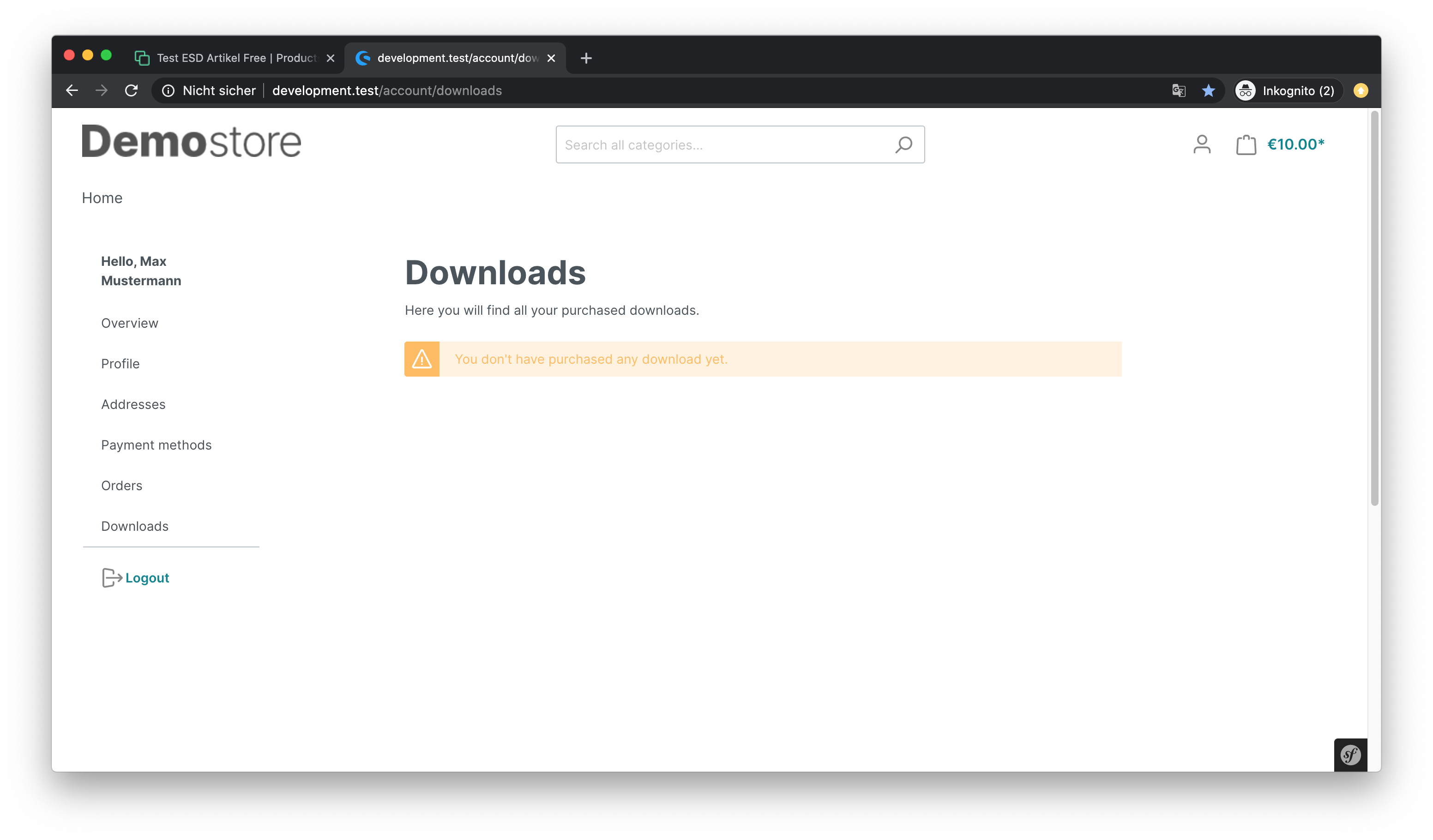
Task: Click the page vertical scrollbar
Action: tap(1374, 310)
